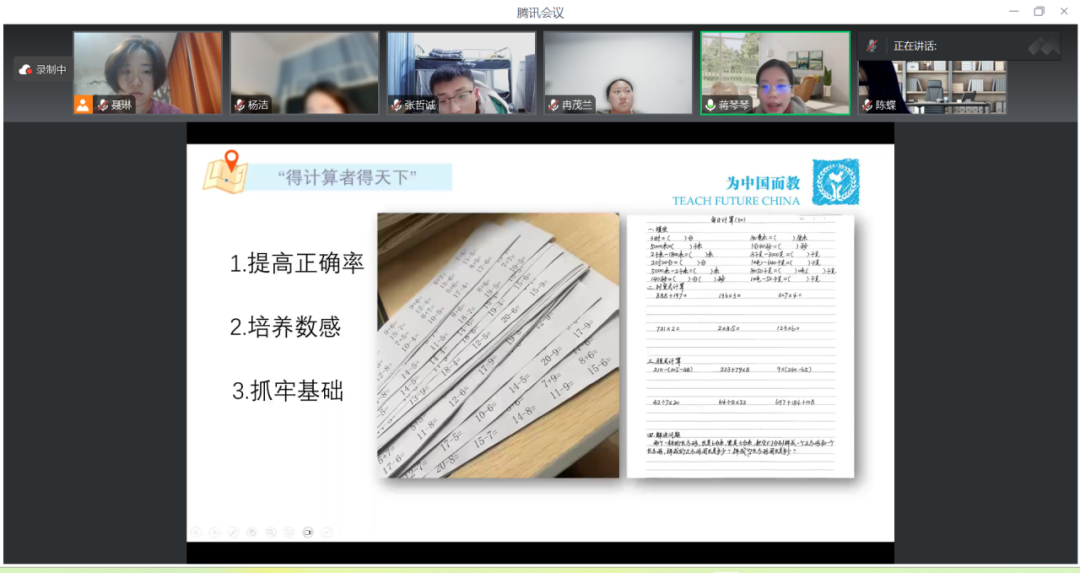
Task: Click the bullet text 3.抓牢基础
Action: (288, 390)
